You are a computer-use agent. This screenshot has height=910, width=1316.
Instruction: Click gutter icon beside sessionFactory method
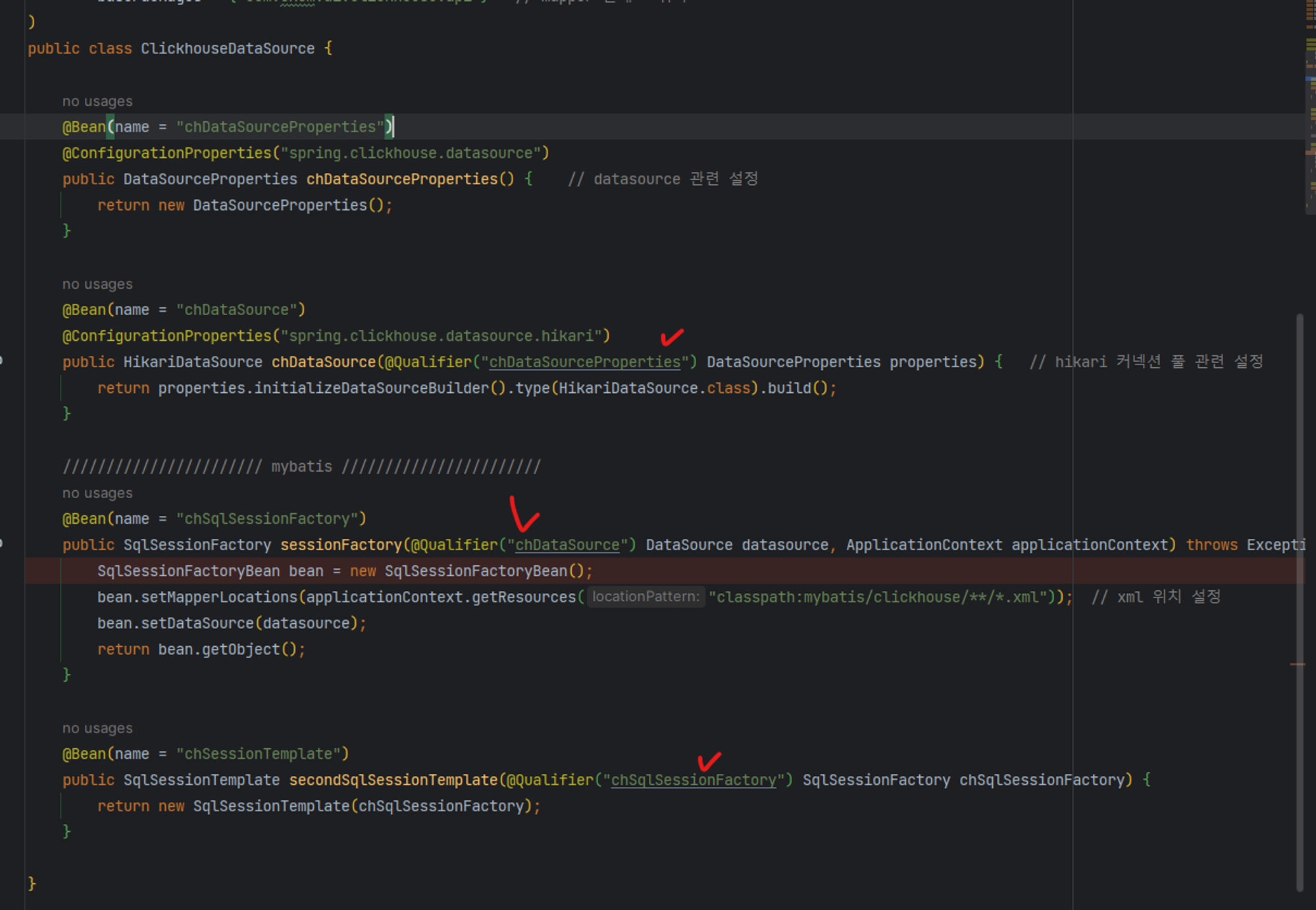(x=2, y=543)
